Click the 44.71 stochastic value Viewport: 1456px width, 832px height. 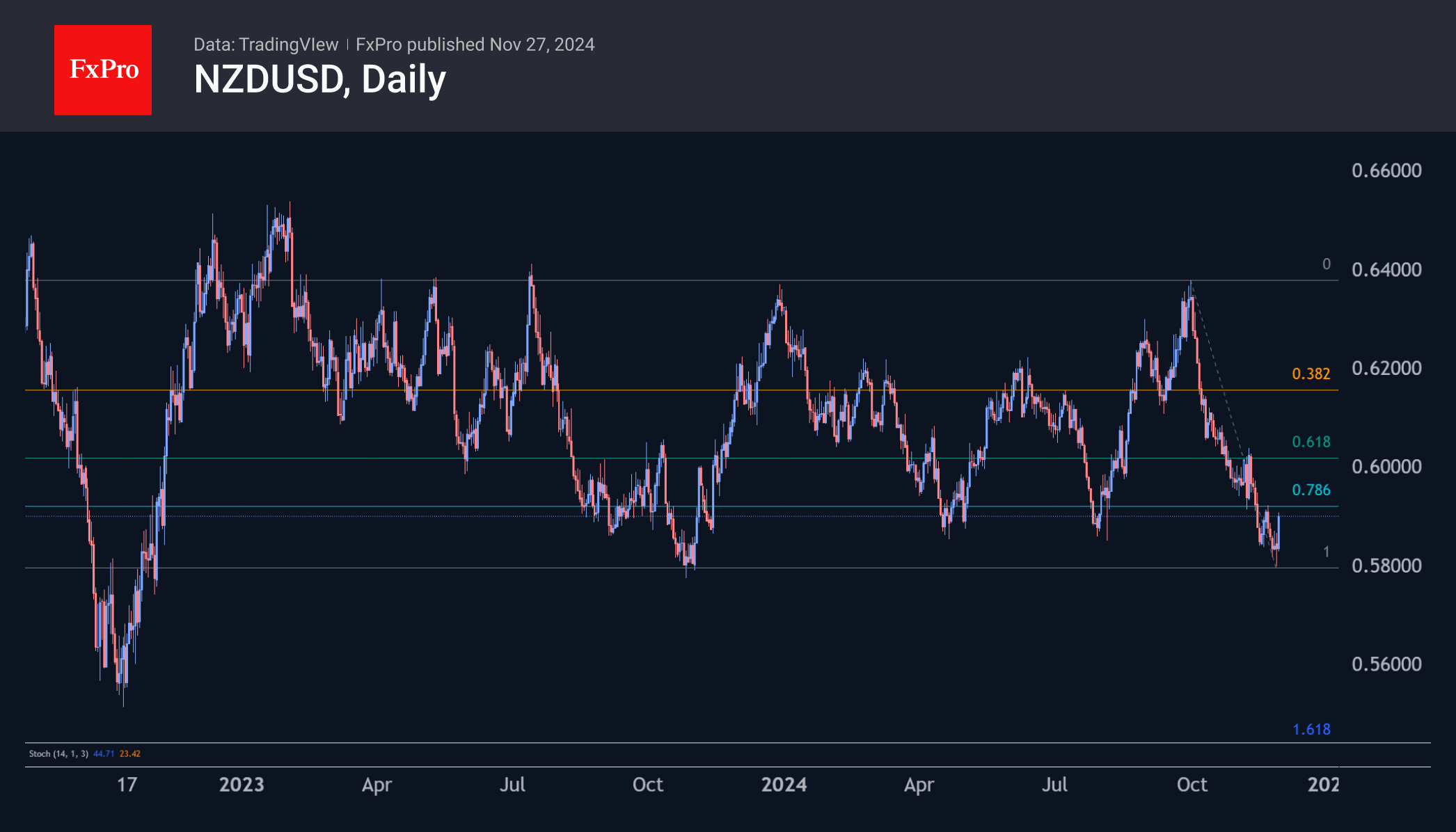pyautogui.click(x=104, y=754)
